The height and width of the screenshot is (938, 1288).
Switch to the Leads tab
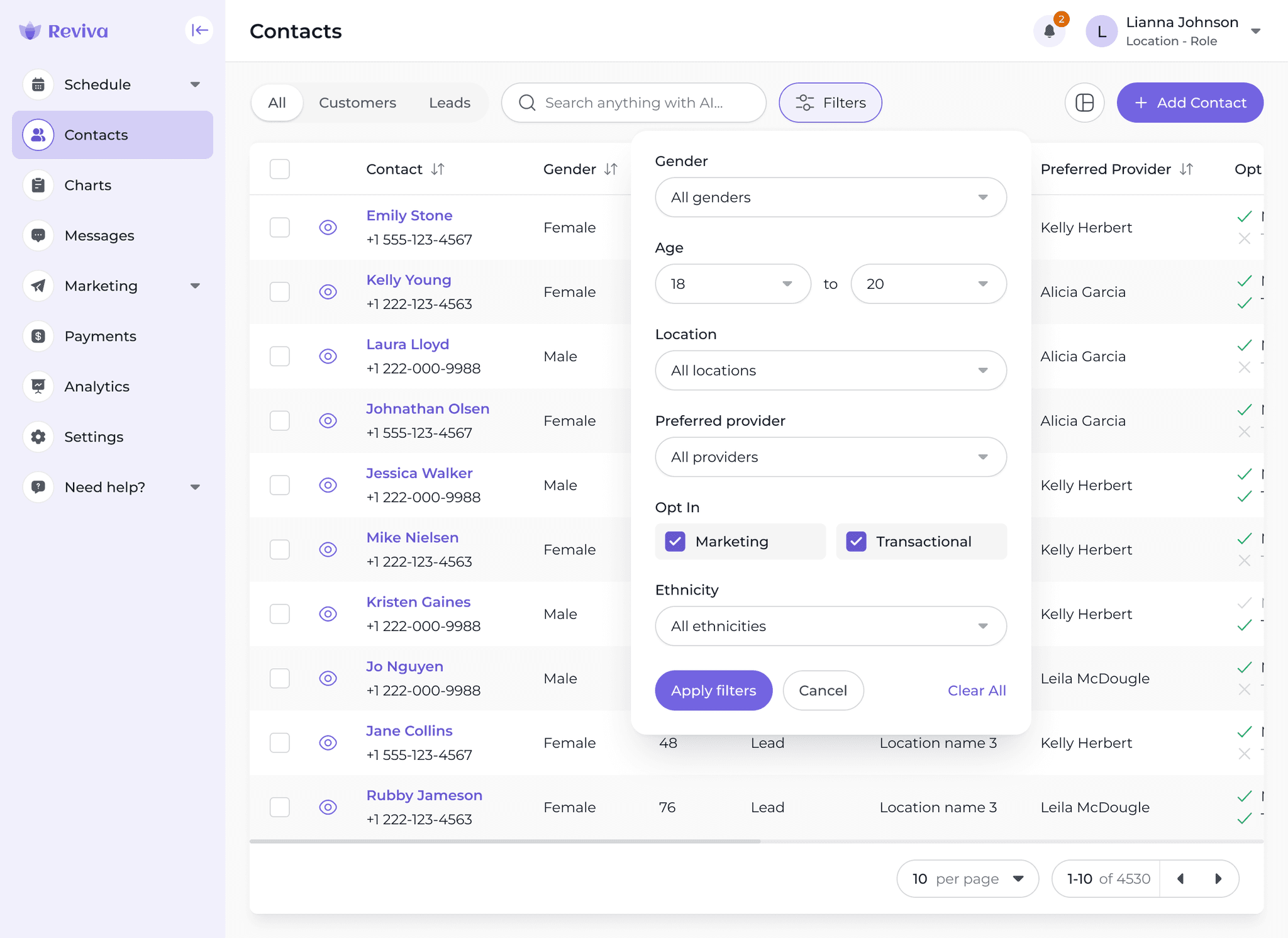click(x=449, y=103)
